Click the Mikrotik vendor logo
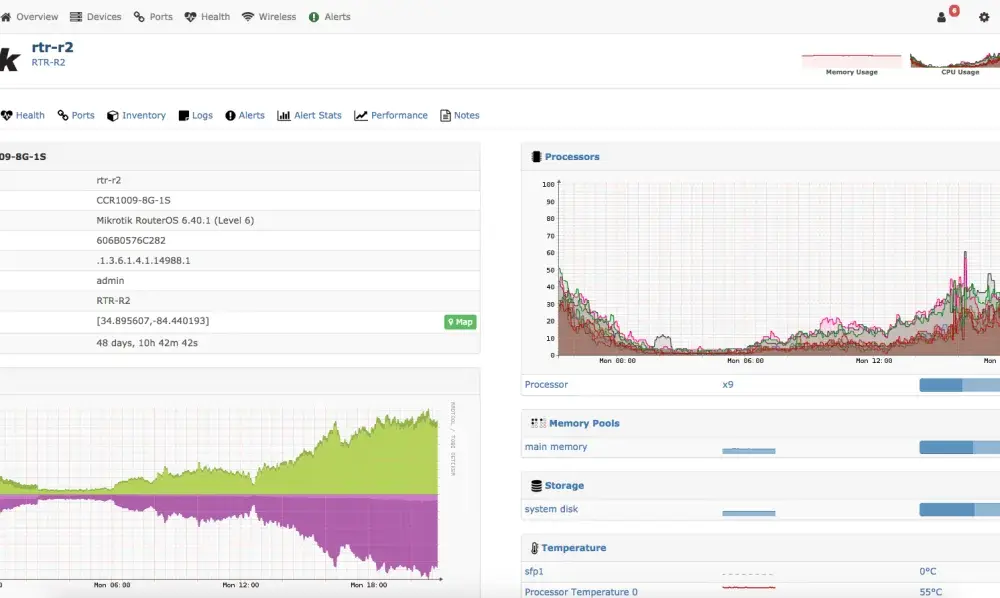 [x=10, y=60]
